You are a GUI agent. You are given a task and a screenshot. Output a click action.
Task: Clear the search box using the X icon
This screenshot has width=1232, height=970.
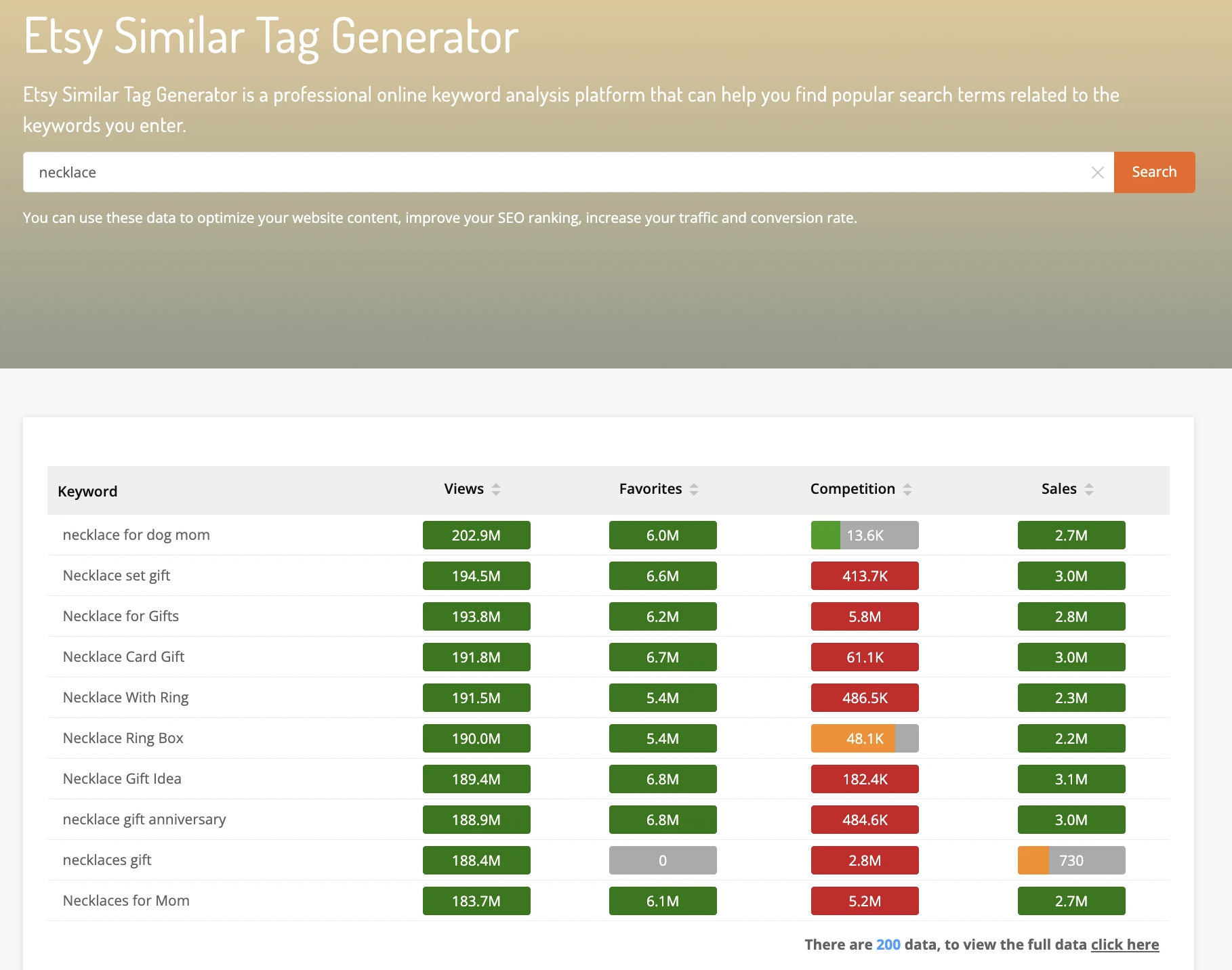click(1098, 173)
